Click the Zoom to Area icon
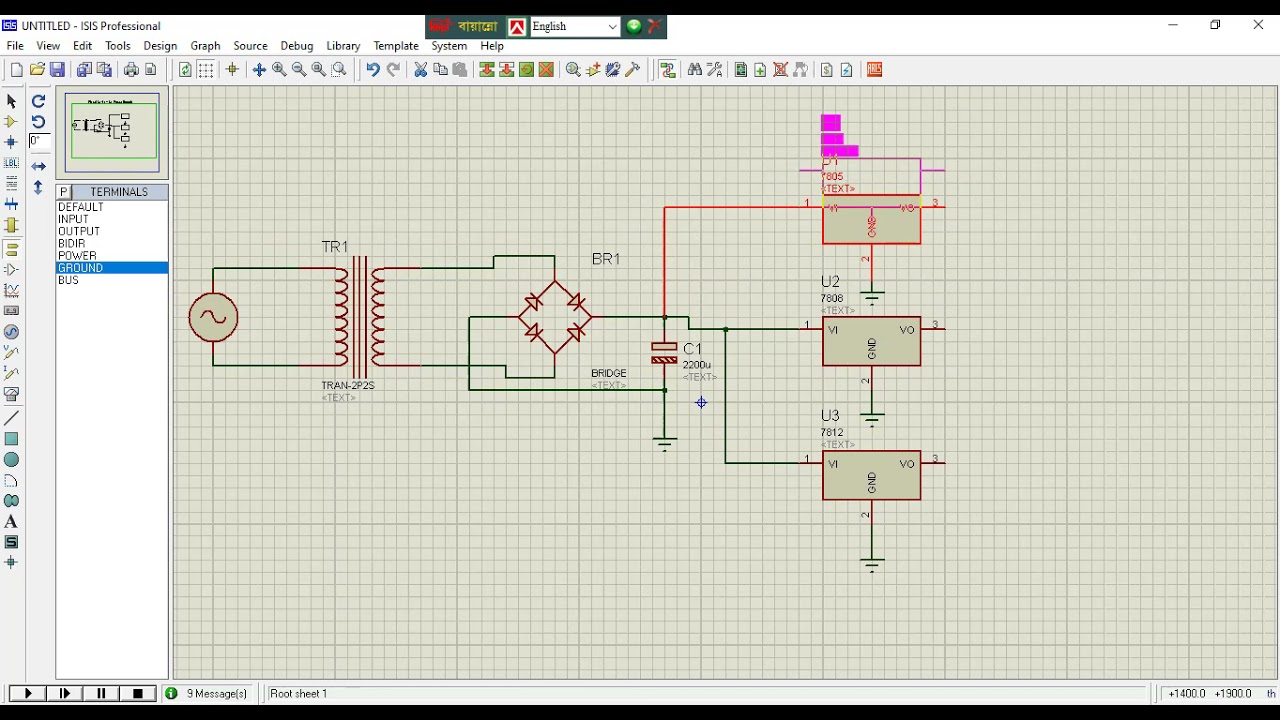Image resolution: width=1280 pixels, height=720 pixels. point(339,70)
